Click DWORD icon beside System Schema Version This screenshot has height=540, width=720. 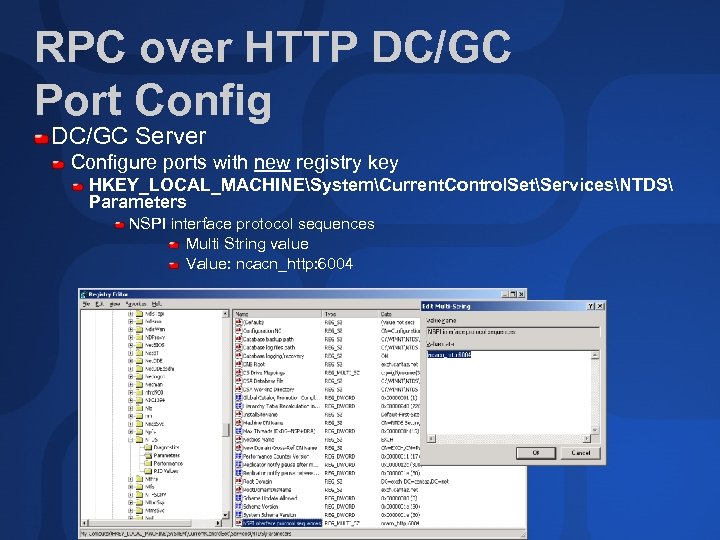click(238, 515)
